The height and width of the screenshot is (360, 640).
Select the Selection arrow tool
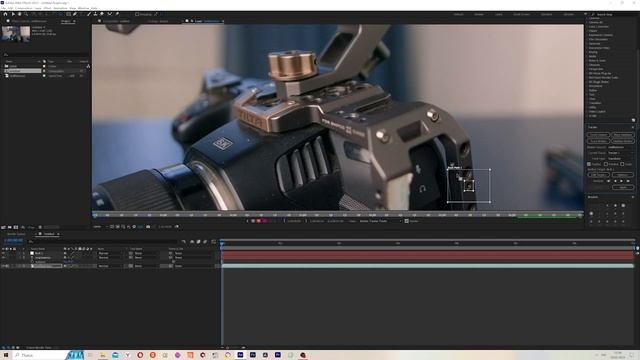click(x=13, y=14)
